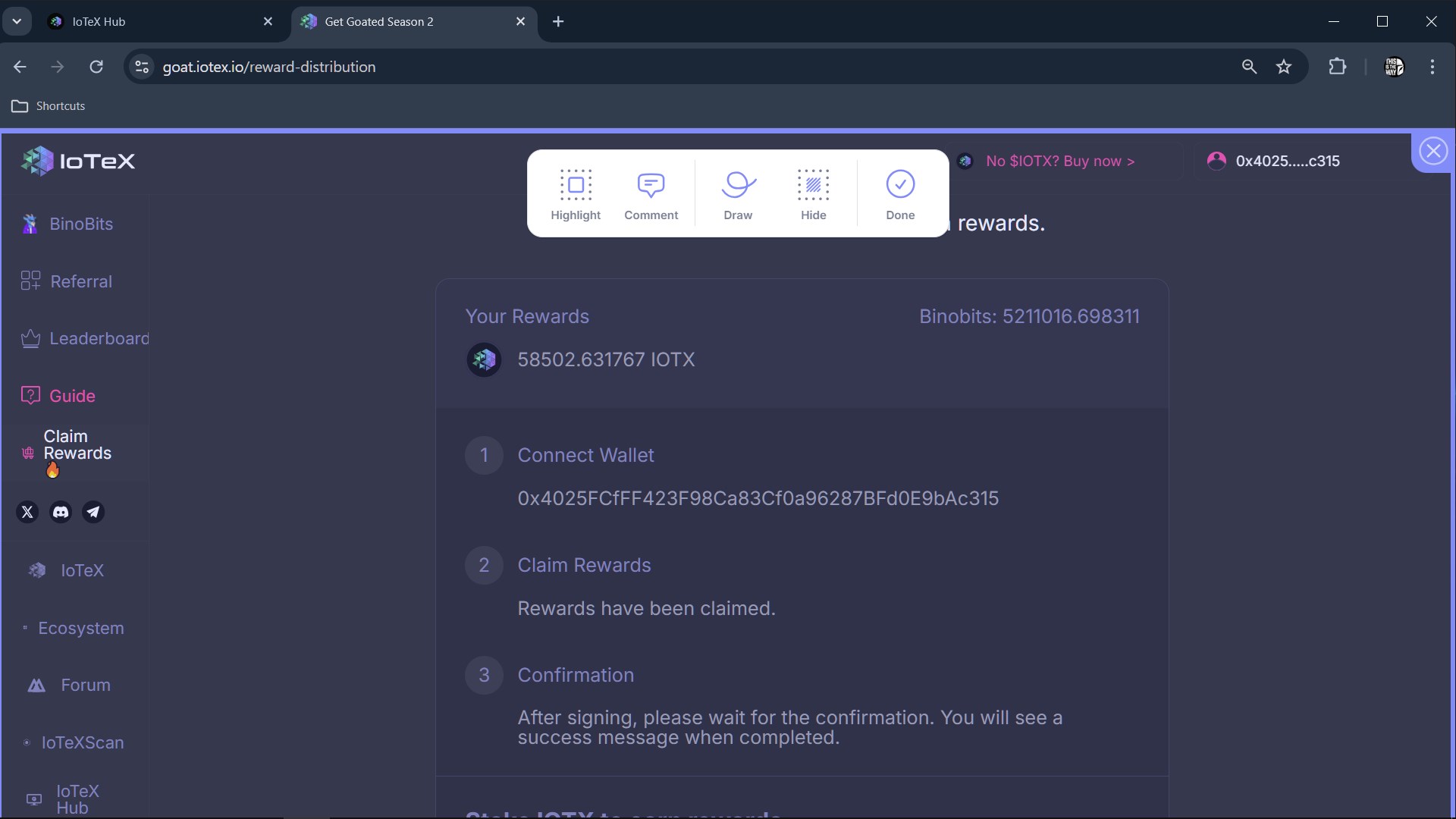Screen dimensions: 1456x819
Task: Open the X (Twitter) social icon
Action: coord(27,512)
